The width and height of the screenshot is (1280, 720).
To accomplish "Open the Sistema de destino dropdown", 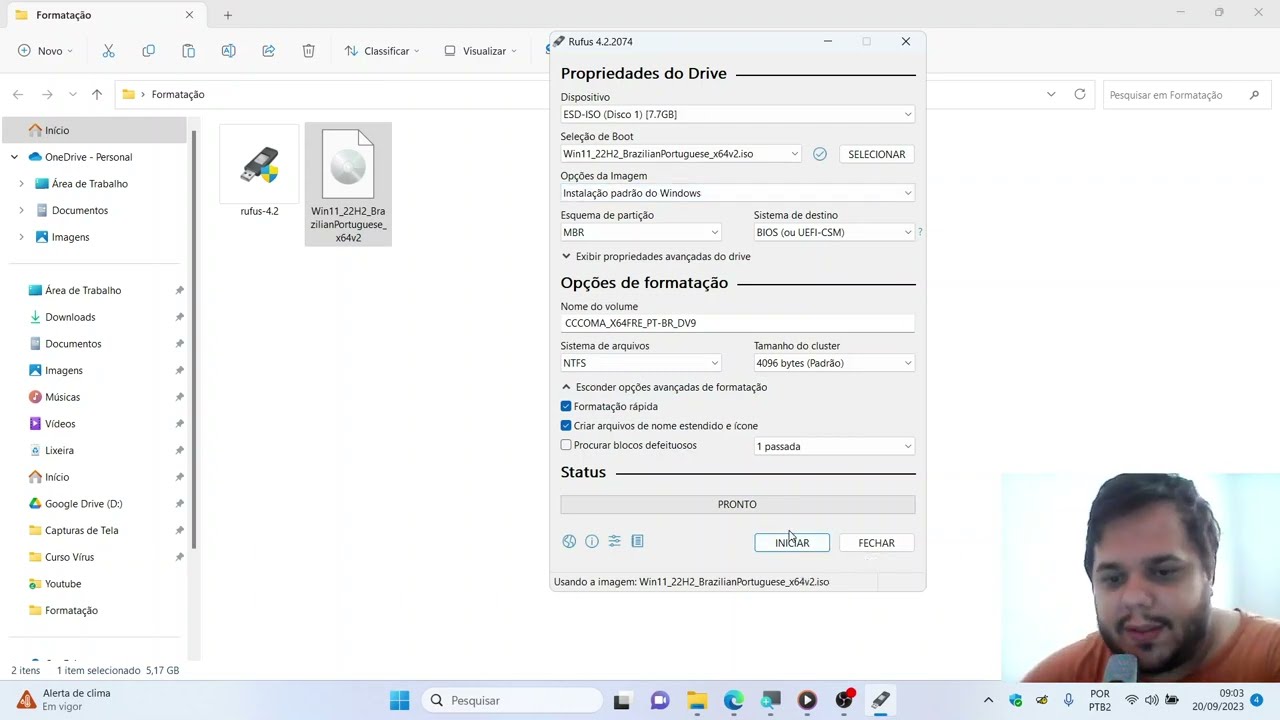I will pos(834,232).
